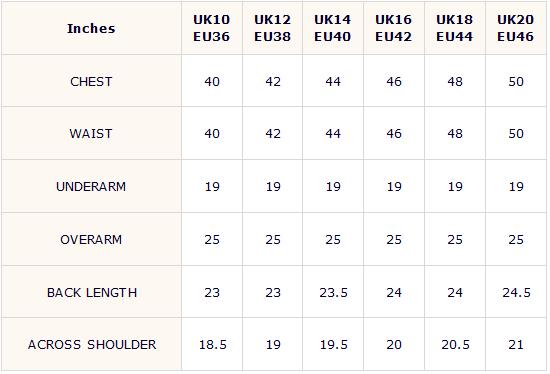The width and height of the screenshot is (550, 374).
Task: Select the UK18 EU44 column header
Action: pyautogui.click(x=455, y=28)
